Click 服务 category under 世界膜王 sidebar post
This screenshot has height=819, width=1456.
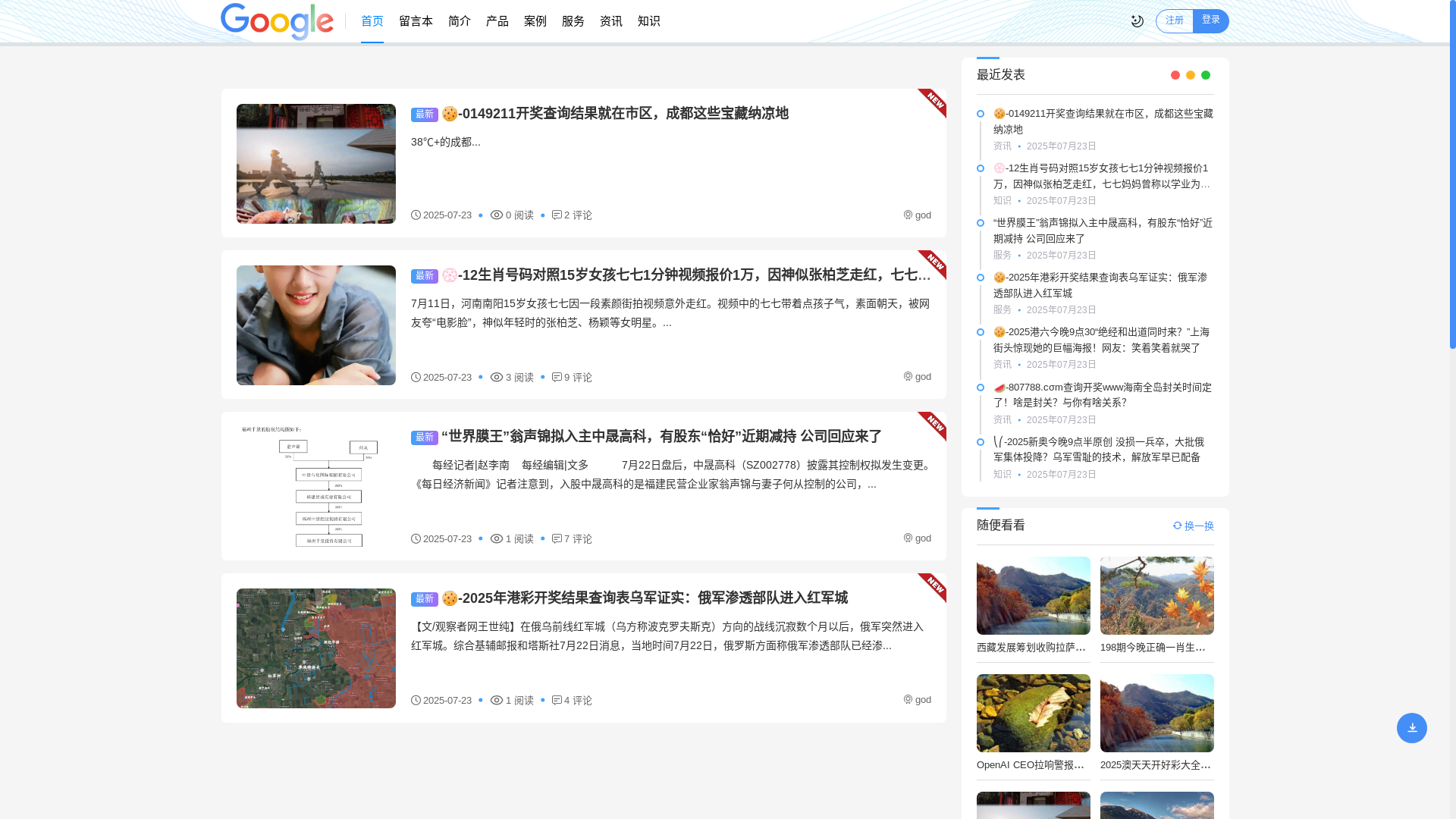1003,256
